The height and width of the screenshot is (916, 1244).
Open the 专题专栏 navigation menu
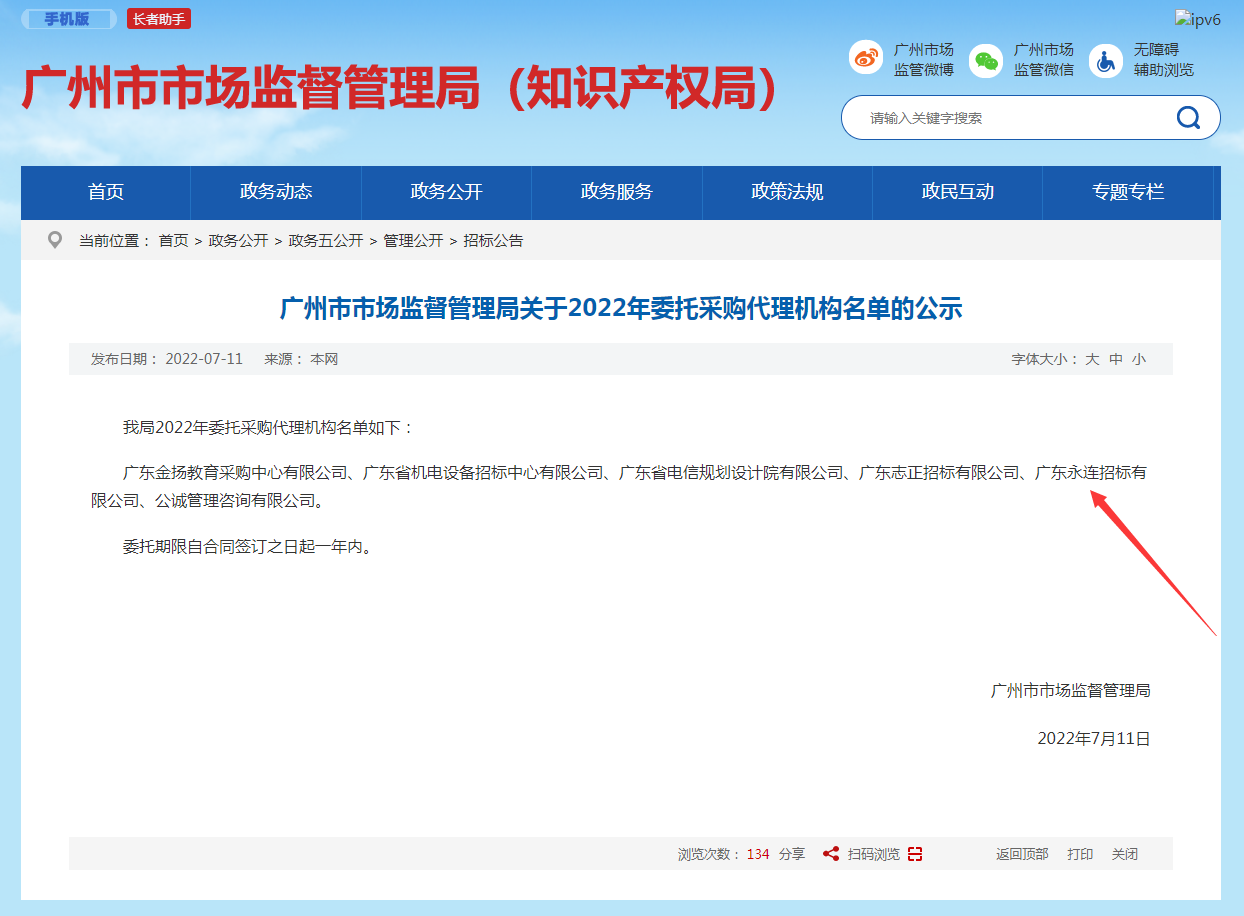click(1128, 192)
